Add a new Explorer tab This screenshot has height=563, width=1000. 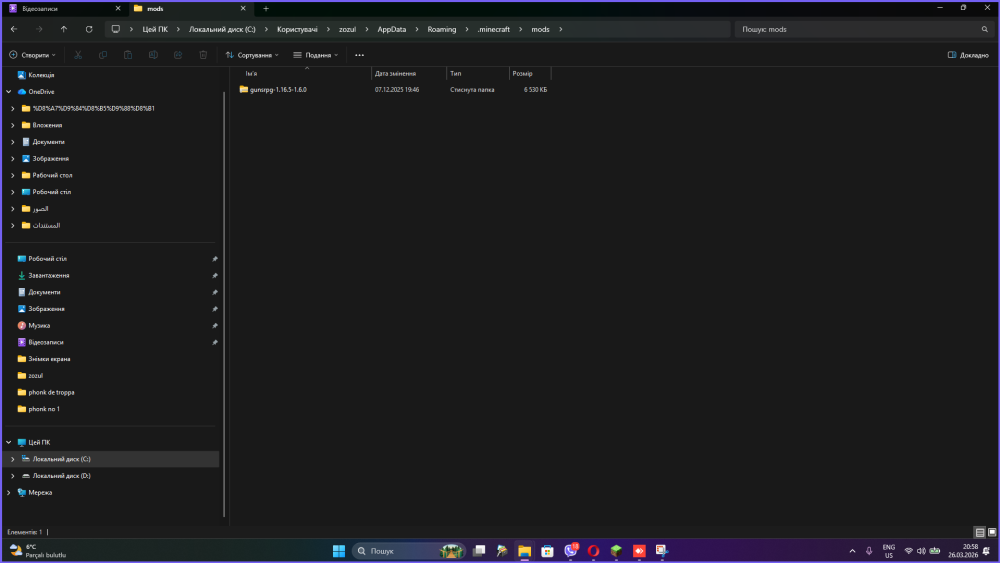(x=266, y=9)
